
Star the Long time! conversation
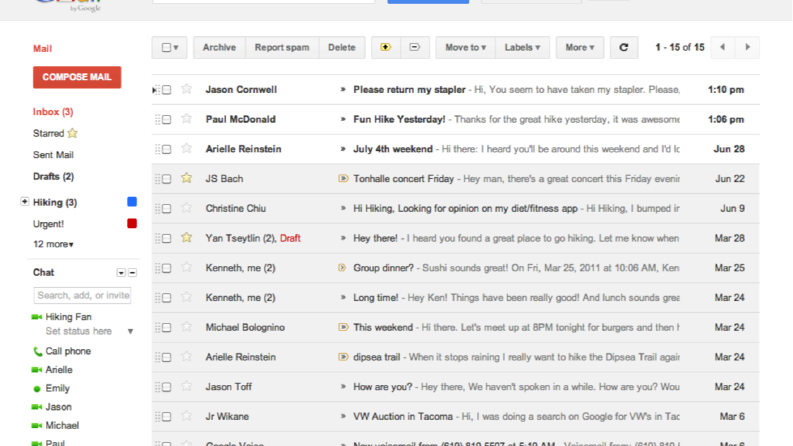(187, 297)
